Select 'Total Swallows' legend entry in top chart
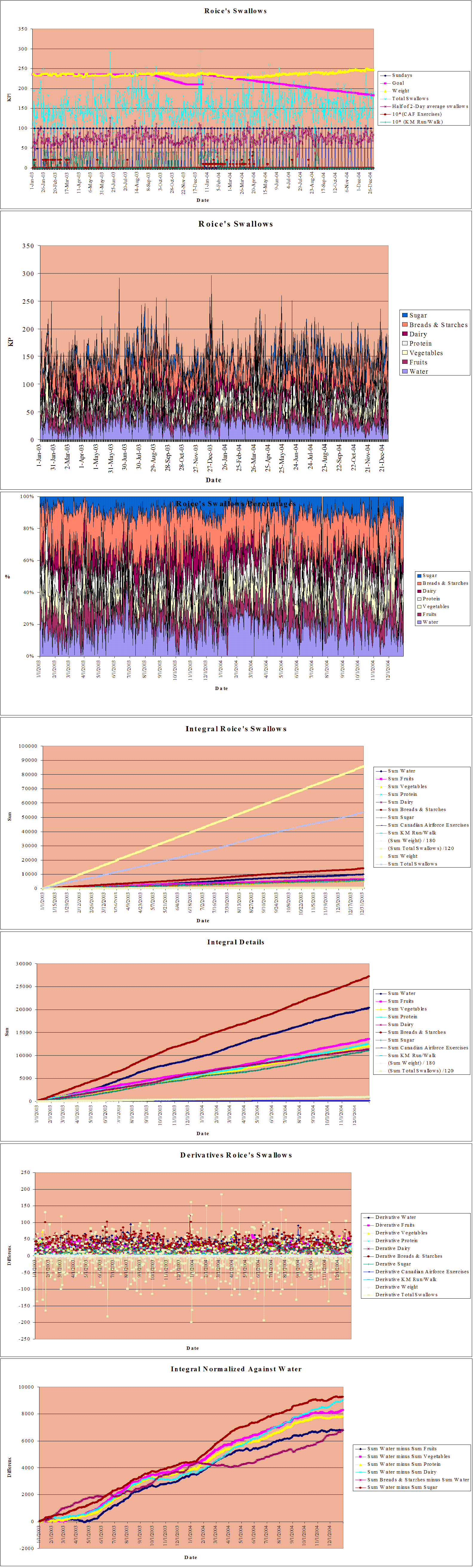The width and height of the screenshot is (473, 1568). [410, 99]
